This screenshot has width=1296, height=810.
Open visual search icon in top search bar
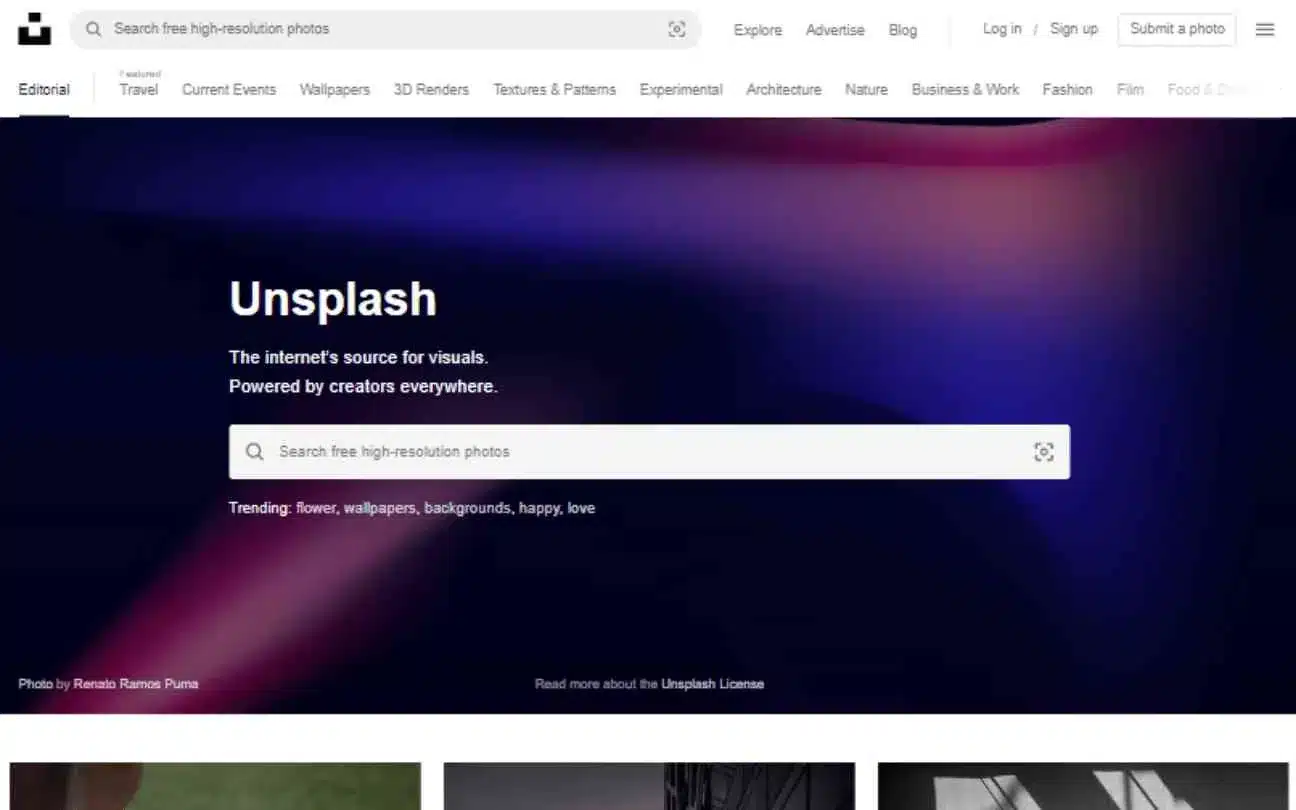(x=677, y=30)
